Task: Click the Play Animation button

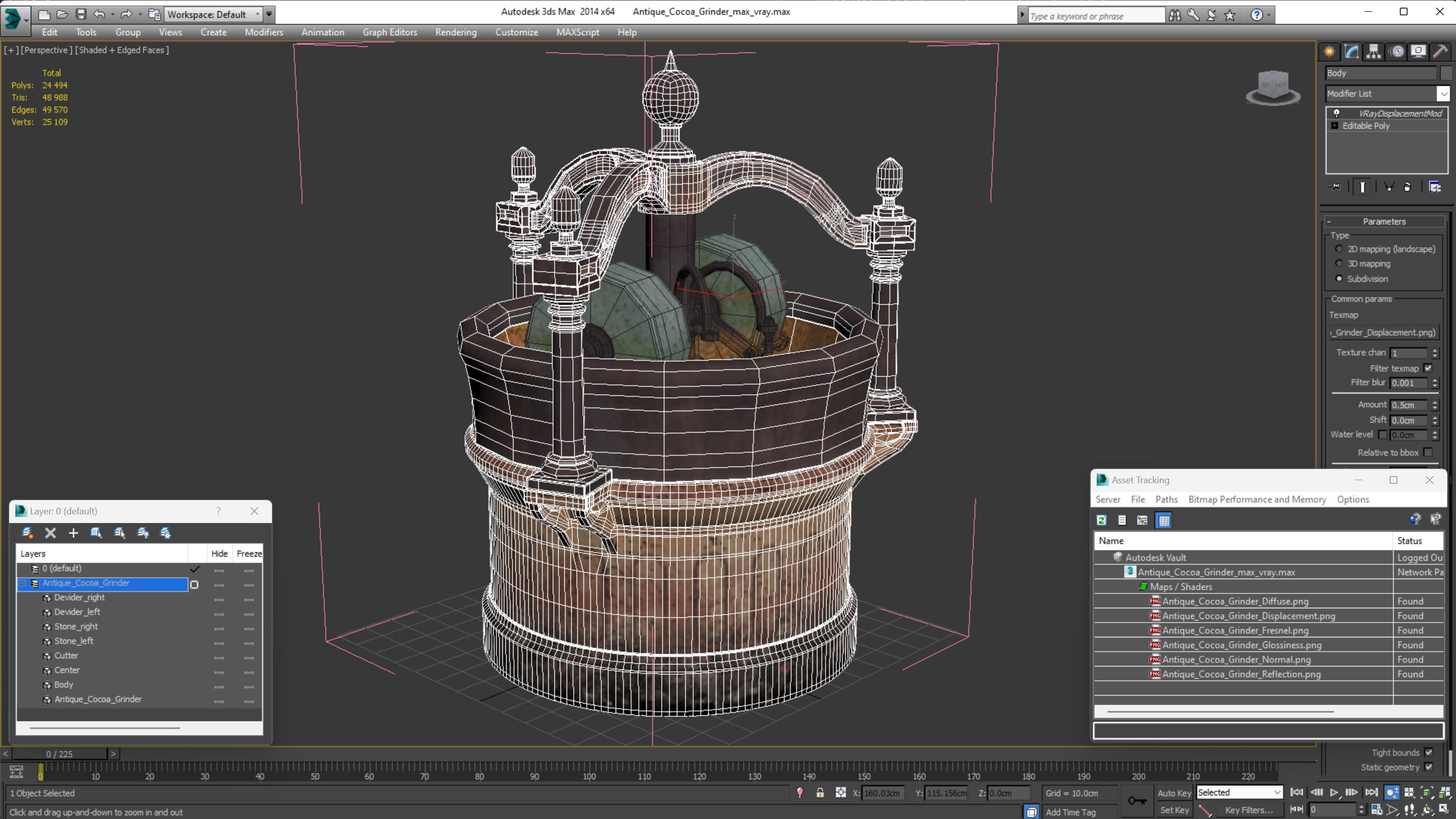Action: click(1334, 792)
